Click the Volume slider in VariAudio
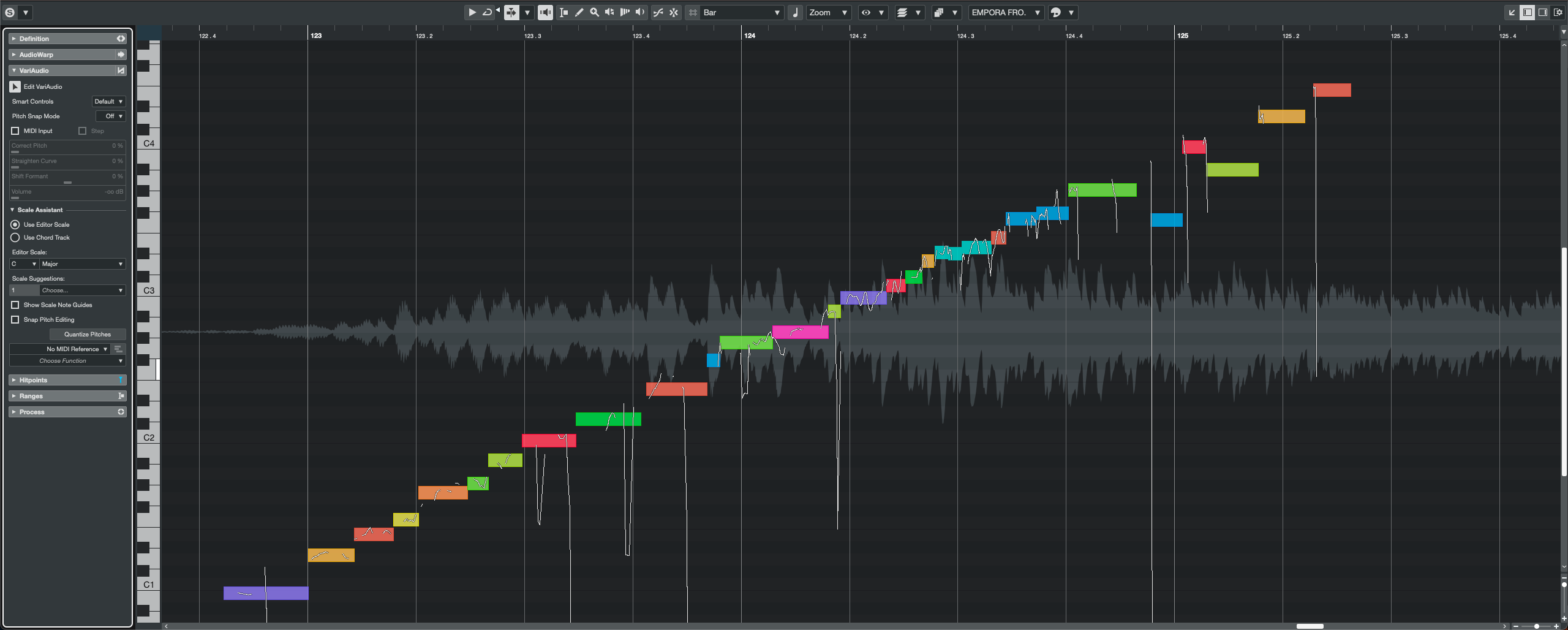The width and height of the screenshot is (1568, 630). tap(67, 194)
